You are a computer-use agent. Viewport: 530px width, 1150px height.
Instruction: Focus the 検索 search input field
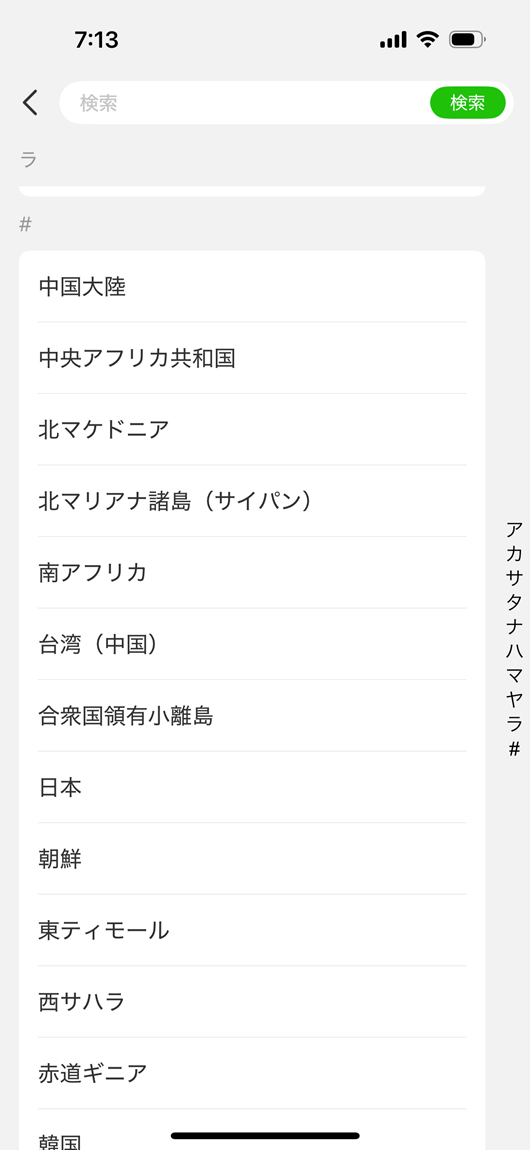(244, 103)
